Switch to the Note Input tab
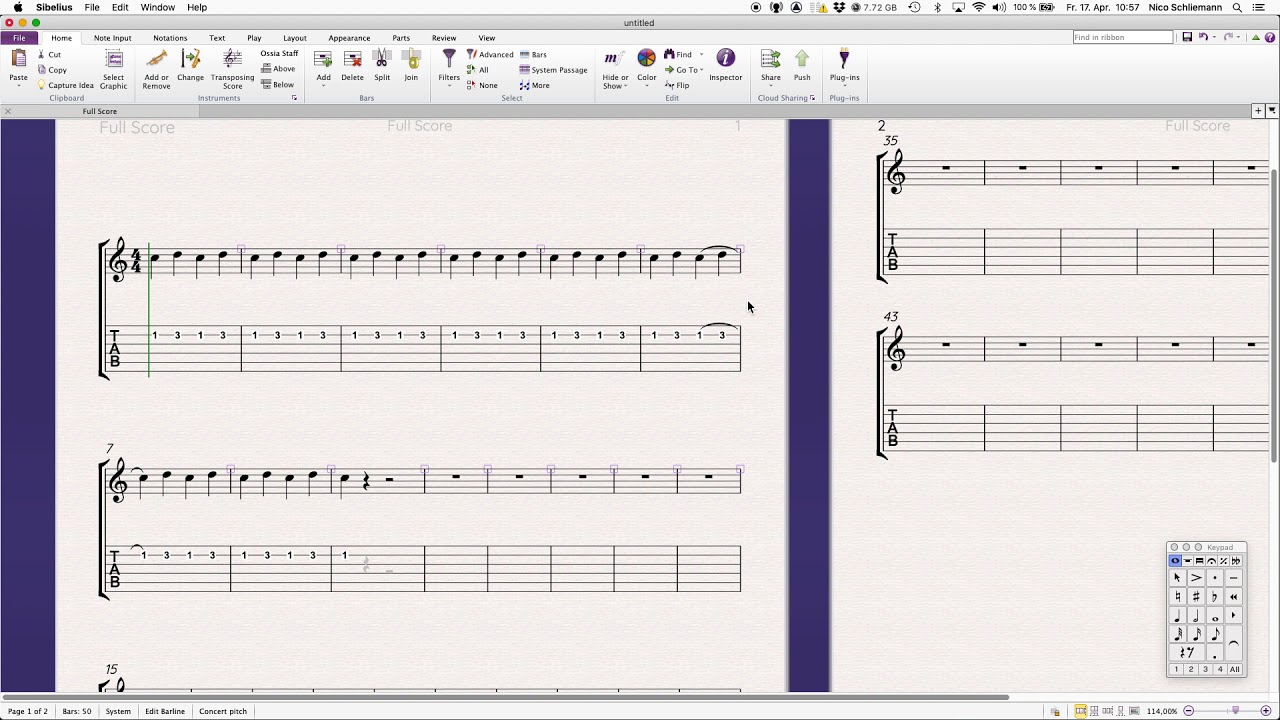 point(113,38)
